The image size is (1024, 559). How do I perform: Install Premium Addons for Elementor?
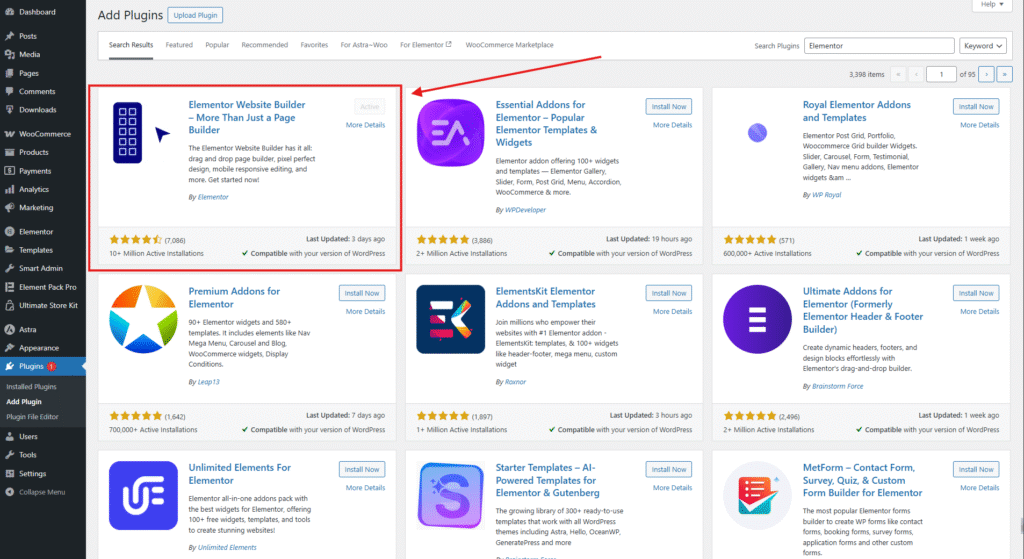coord(362,293)
